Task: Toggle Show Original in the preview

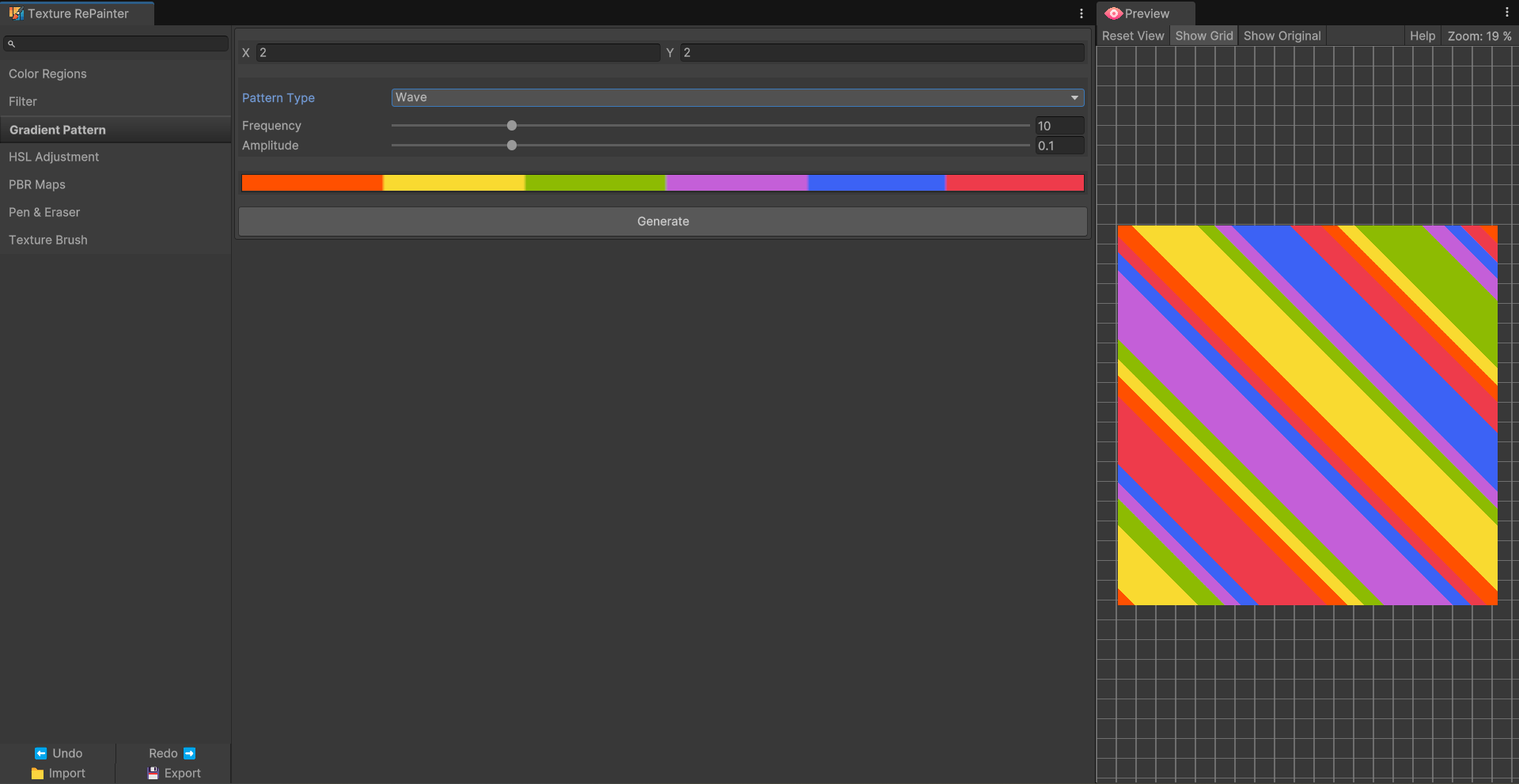Action: (1282, 36)
